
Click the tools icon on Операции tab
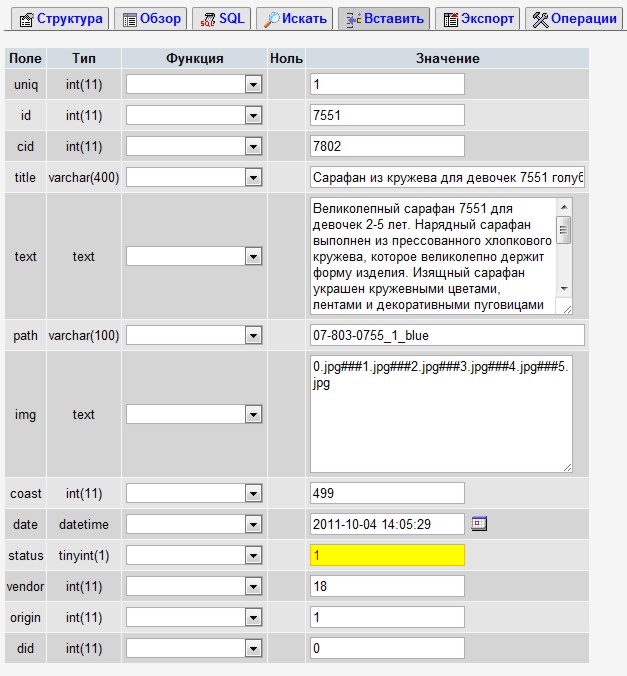tap(540, 19)
